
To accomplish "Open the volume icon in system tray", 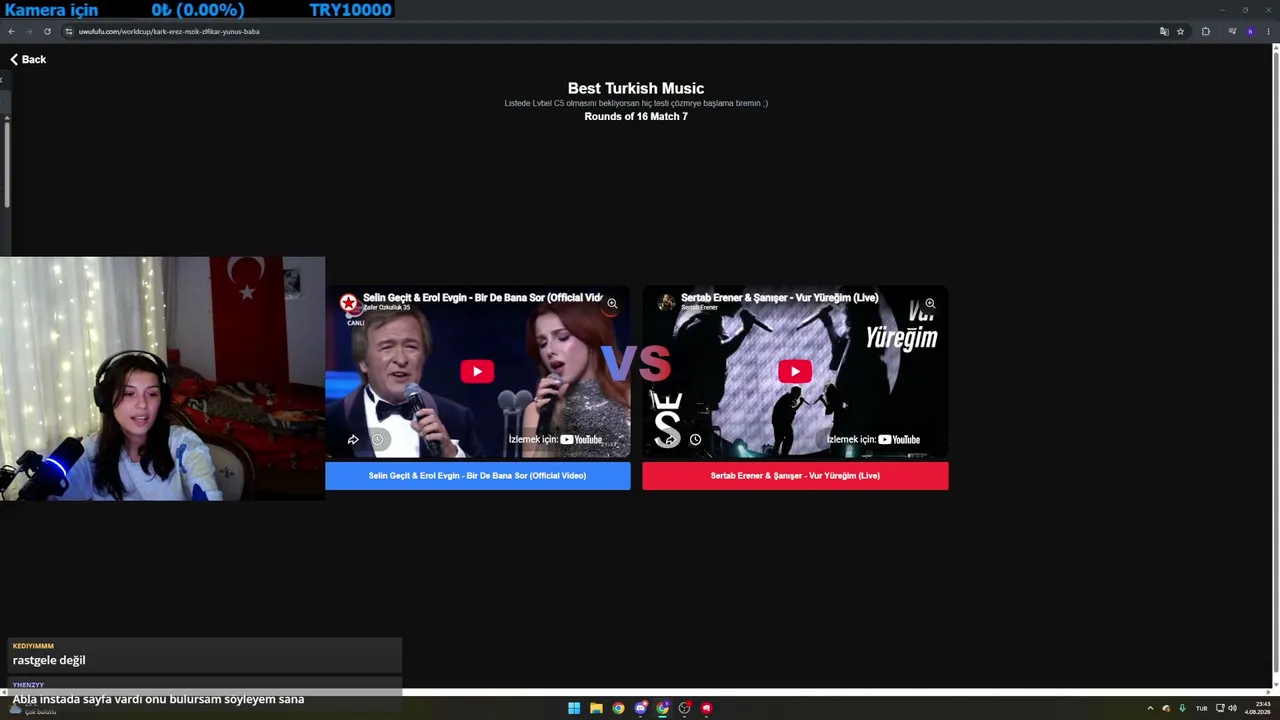I will click(1232, 708).
